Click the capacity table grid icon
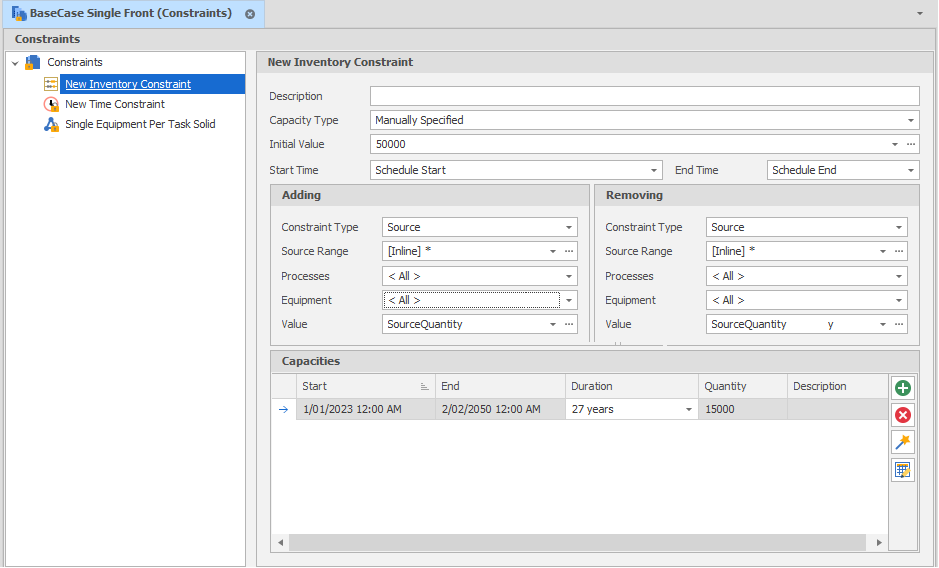The height and width of the screenshot is (568, 939). pyautogui.click(x=903, y=470)
